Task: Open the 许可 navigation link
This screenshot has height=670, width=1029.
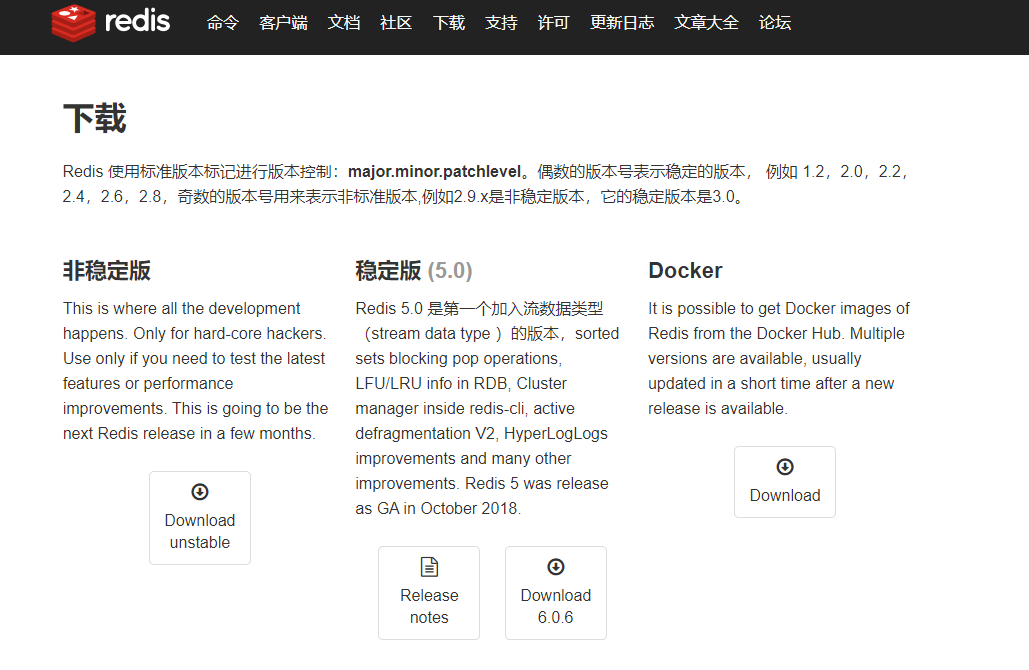Action: point(553,23)
